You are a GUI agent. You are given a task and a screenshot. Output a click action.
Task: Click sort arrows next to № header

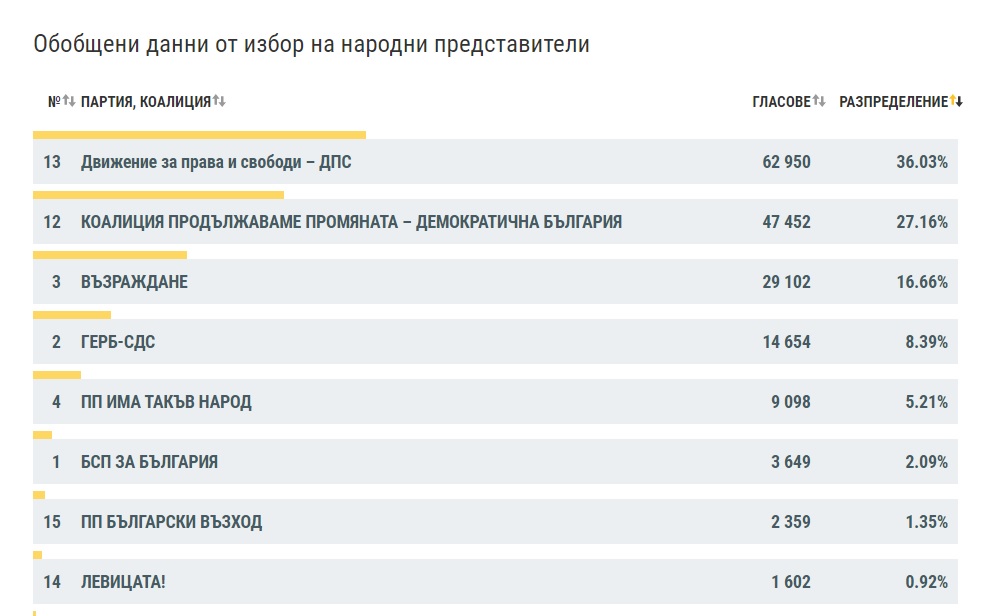click(x=69, y=101)
